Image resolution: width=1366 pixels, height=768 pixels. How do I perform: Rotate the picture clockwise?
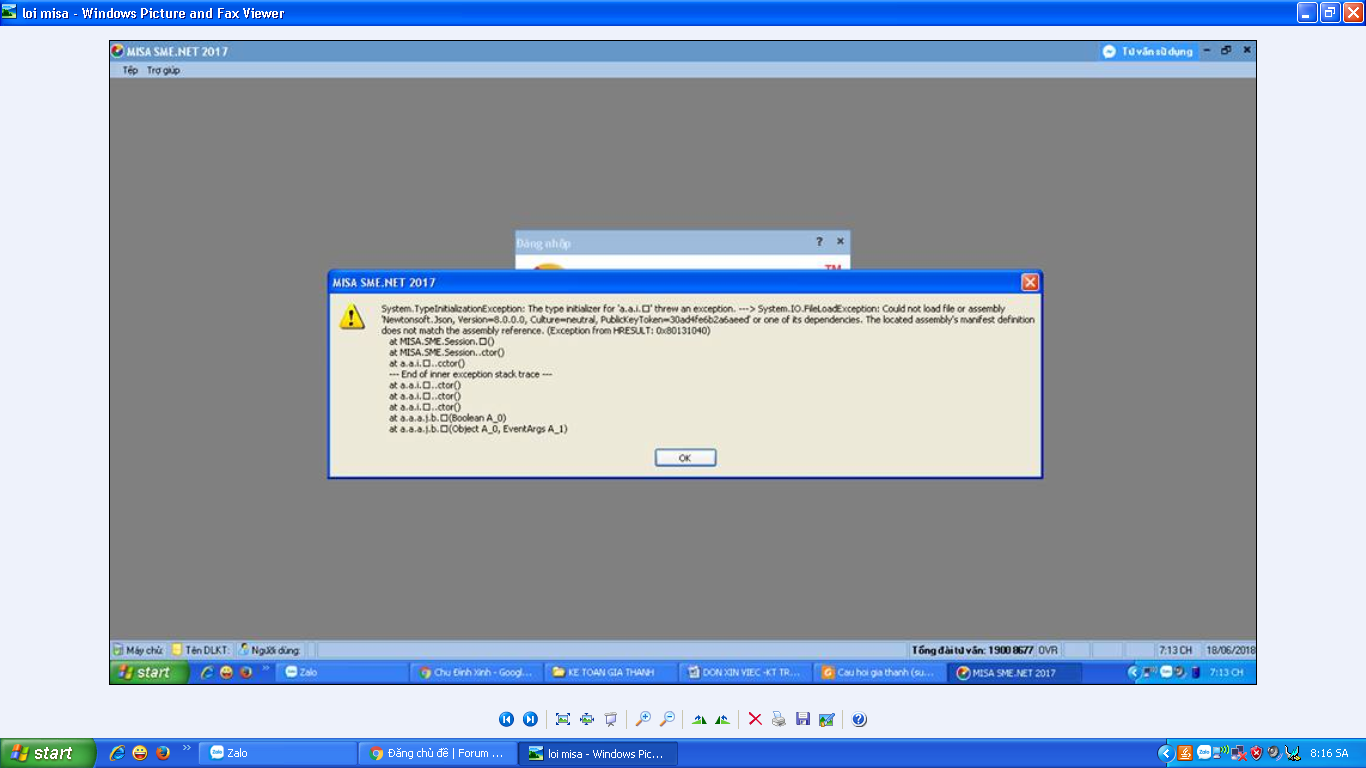pyautogui.click(x=699, y=719)
